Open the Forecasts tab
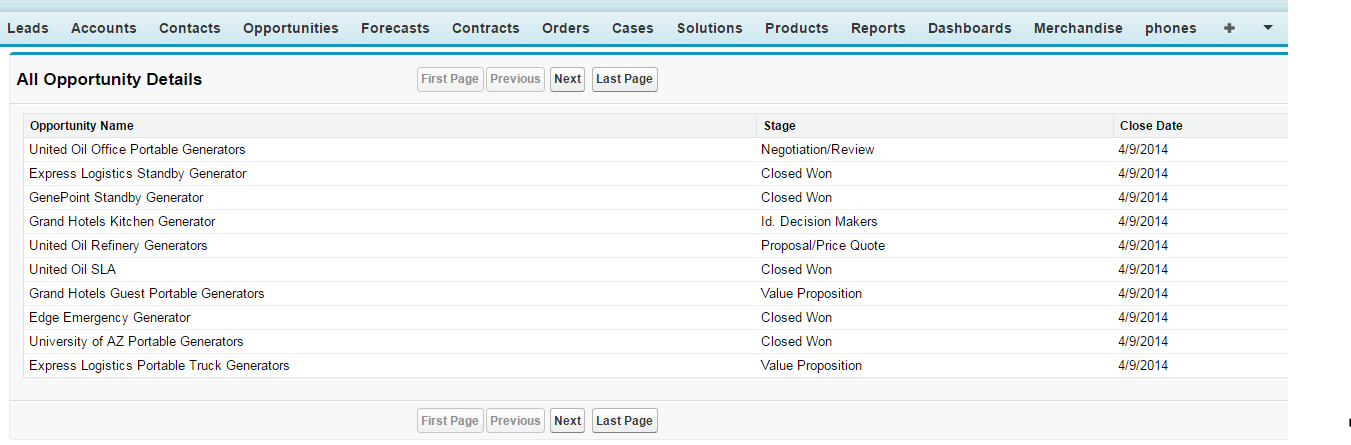The width and height of the screenshot is (1351, 445). [x=395, y=28]
